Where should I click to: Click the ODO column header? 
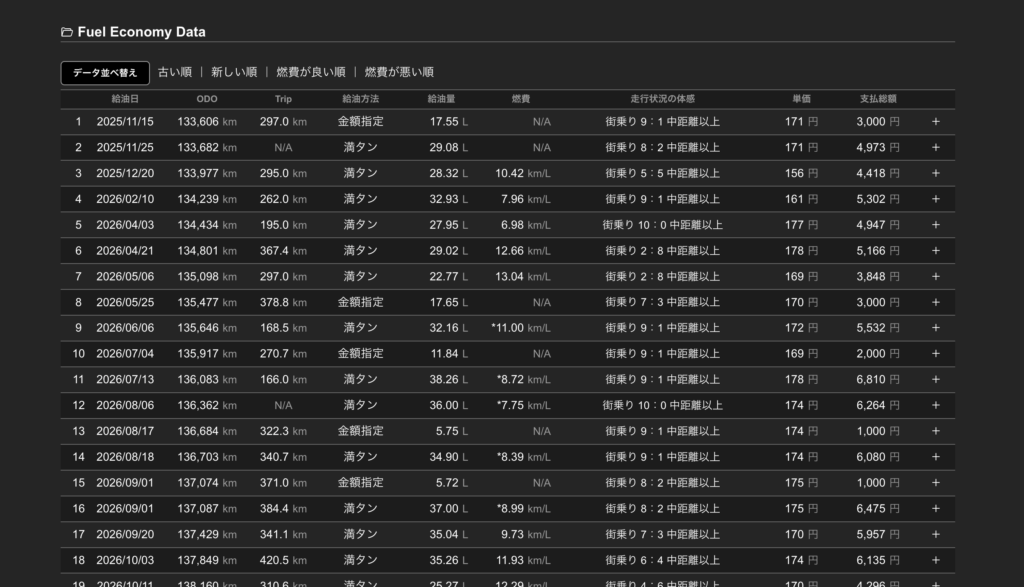click(x=207, y=99)
